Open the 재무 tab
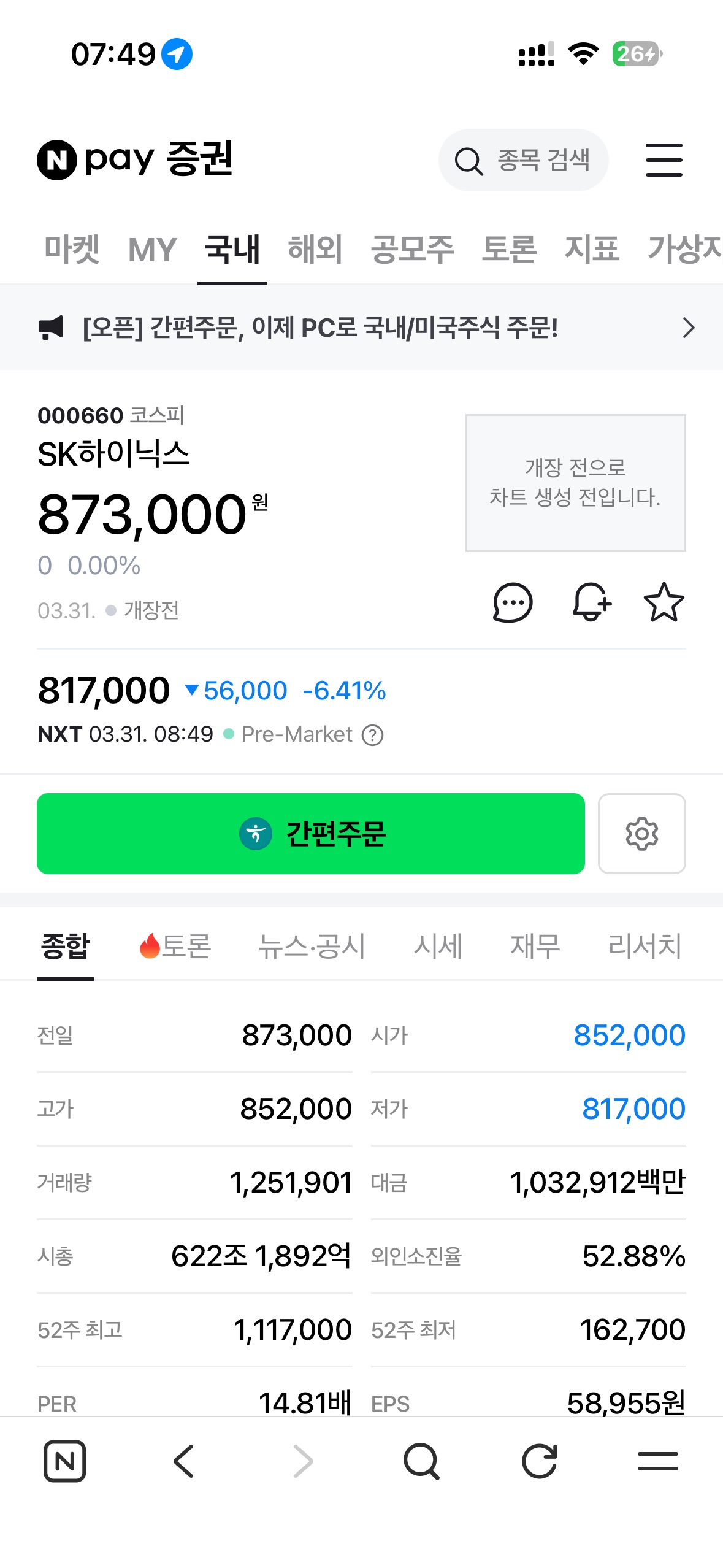Image resolution: width=723 pixels, height=1568 pixels. click(x=535, y=946)
